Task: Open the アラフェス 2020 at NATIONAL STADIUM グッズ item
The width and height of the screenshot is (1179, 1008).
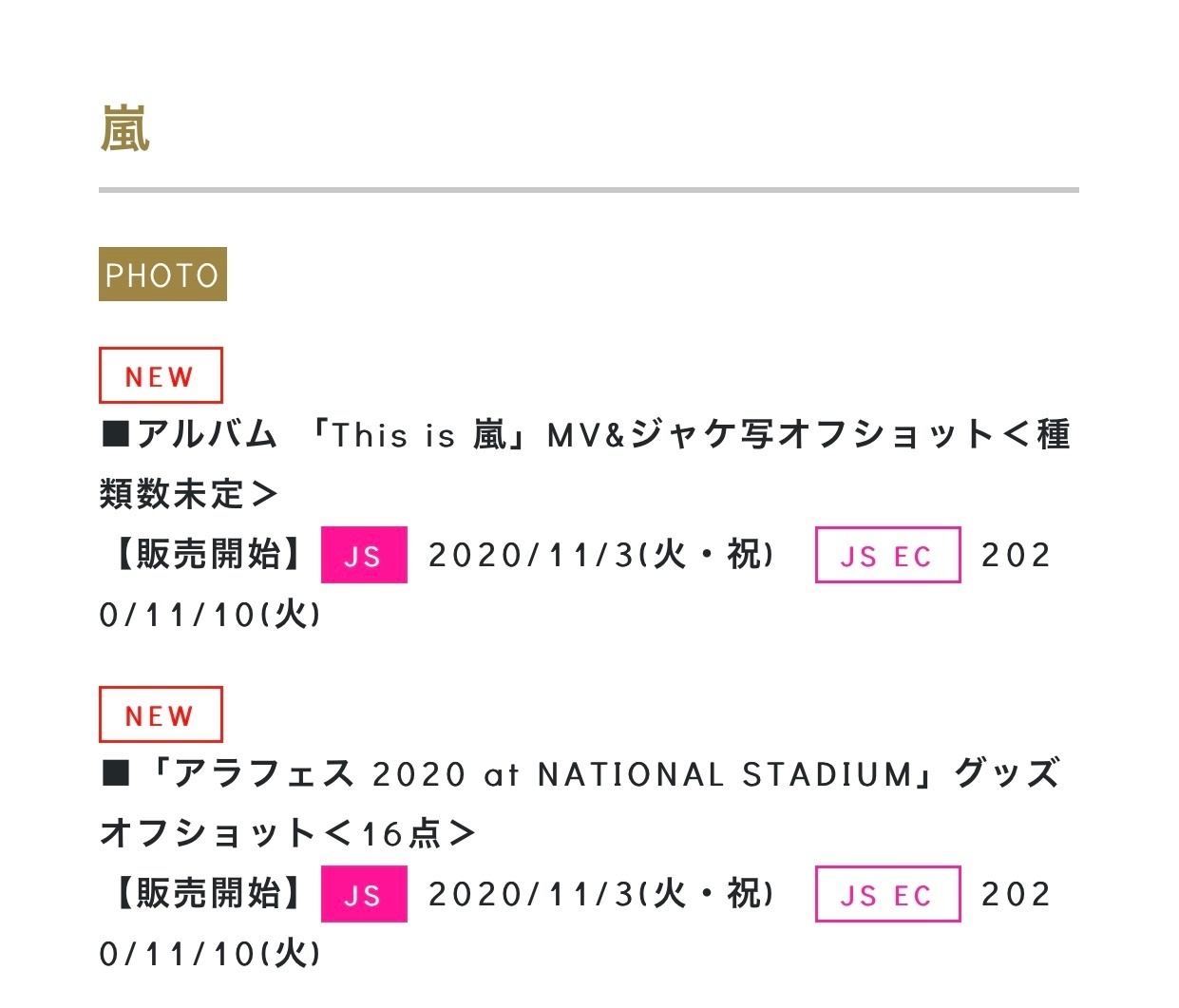Action: click(x=580, y=804)
